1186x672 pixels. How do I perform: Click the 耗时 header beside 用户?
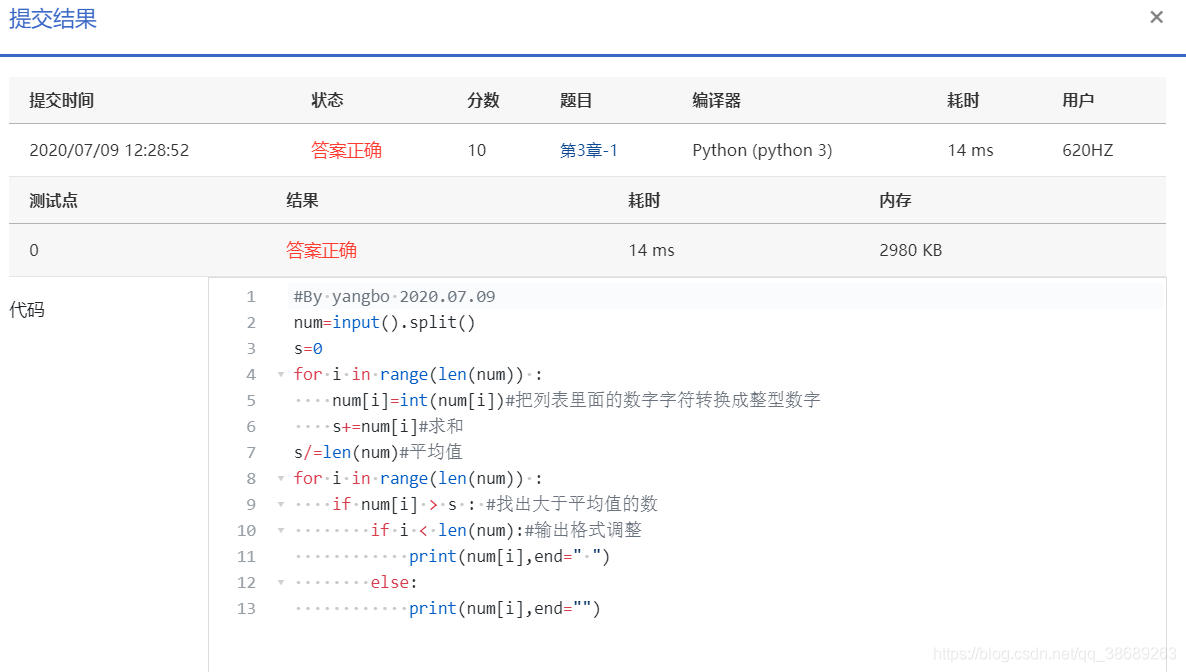(964, 100)
